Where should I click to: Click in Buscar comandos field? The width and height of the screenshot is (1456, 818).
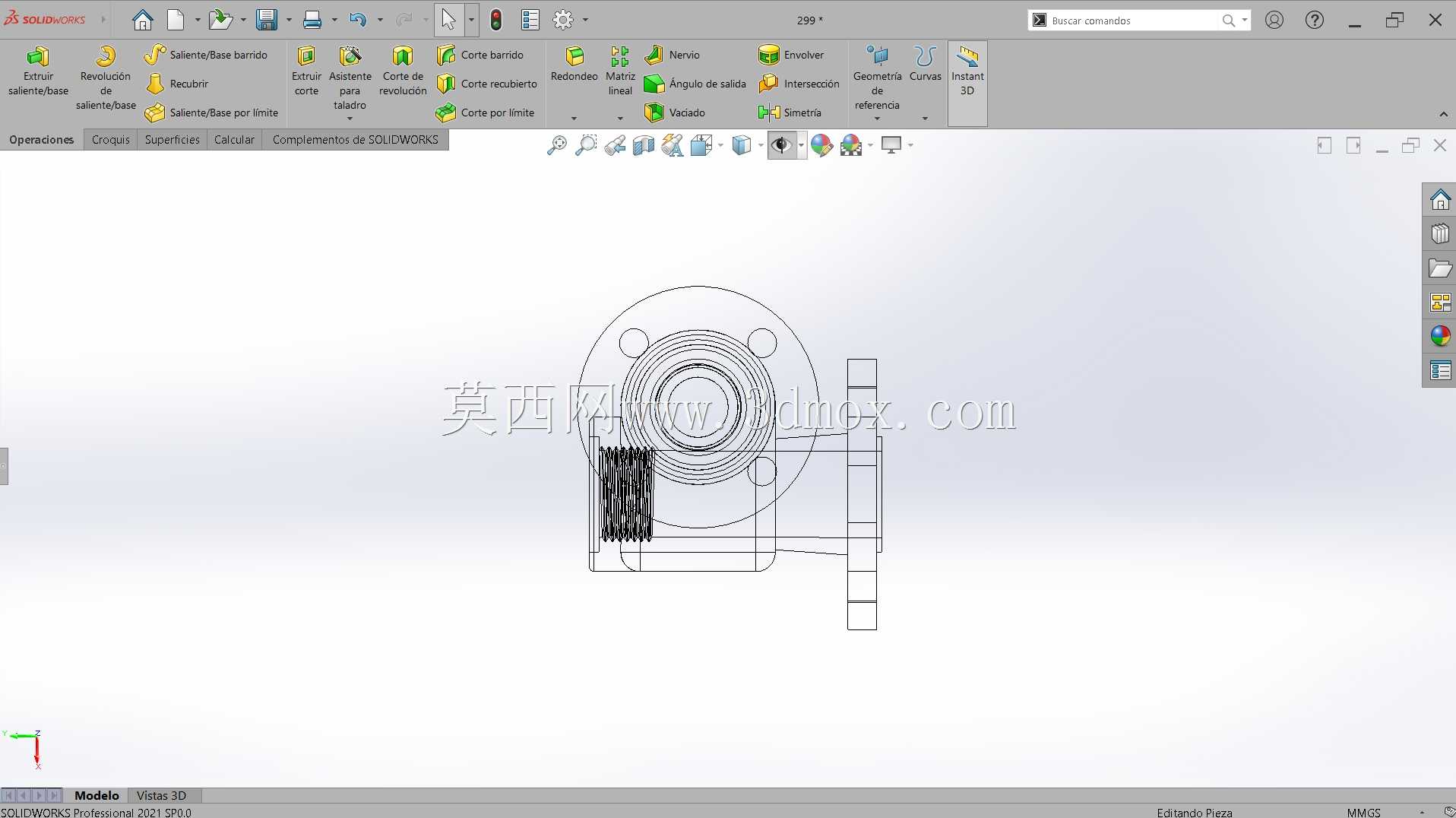click(x=1132, y=21)
